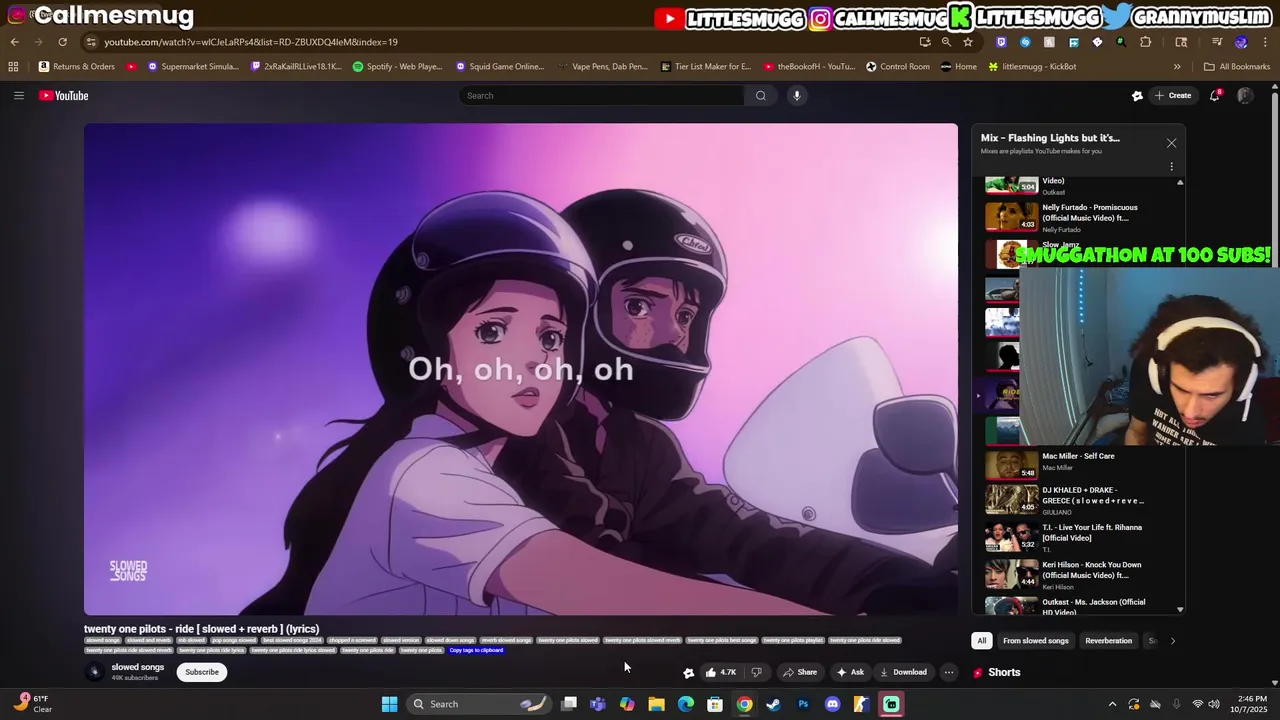Download the video

(903, 672)
